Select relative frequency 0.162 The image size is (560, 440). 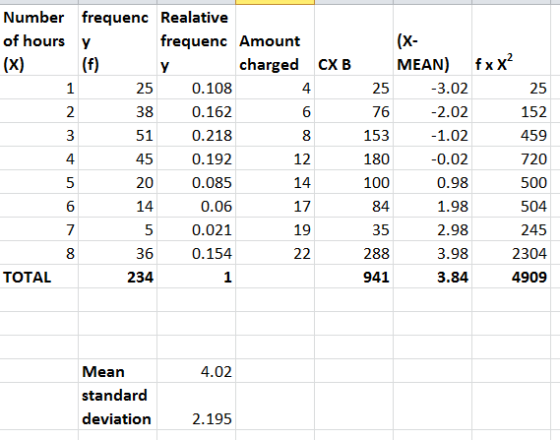pyautogui.click(x=196, y=111)
